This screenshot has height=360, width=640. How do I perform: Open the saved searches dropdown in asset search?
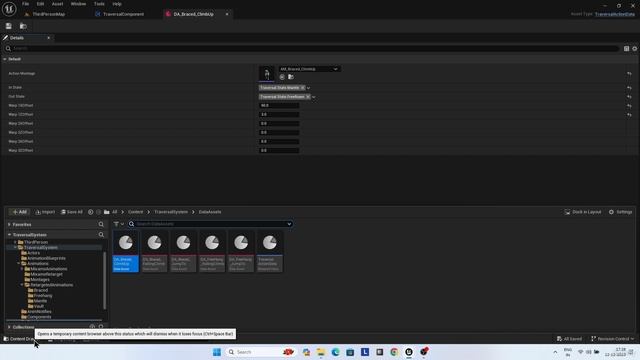pyautogui.click(x=289, y=224)
